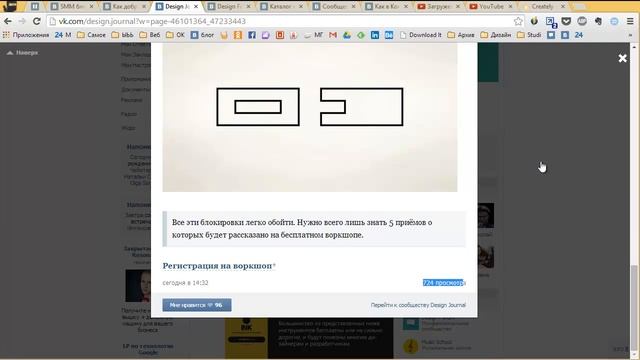Open the Download It bookmark
The image size is (640, 360).
421,35
